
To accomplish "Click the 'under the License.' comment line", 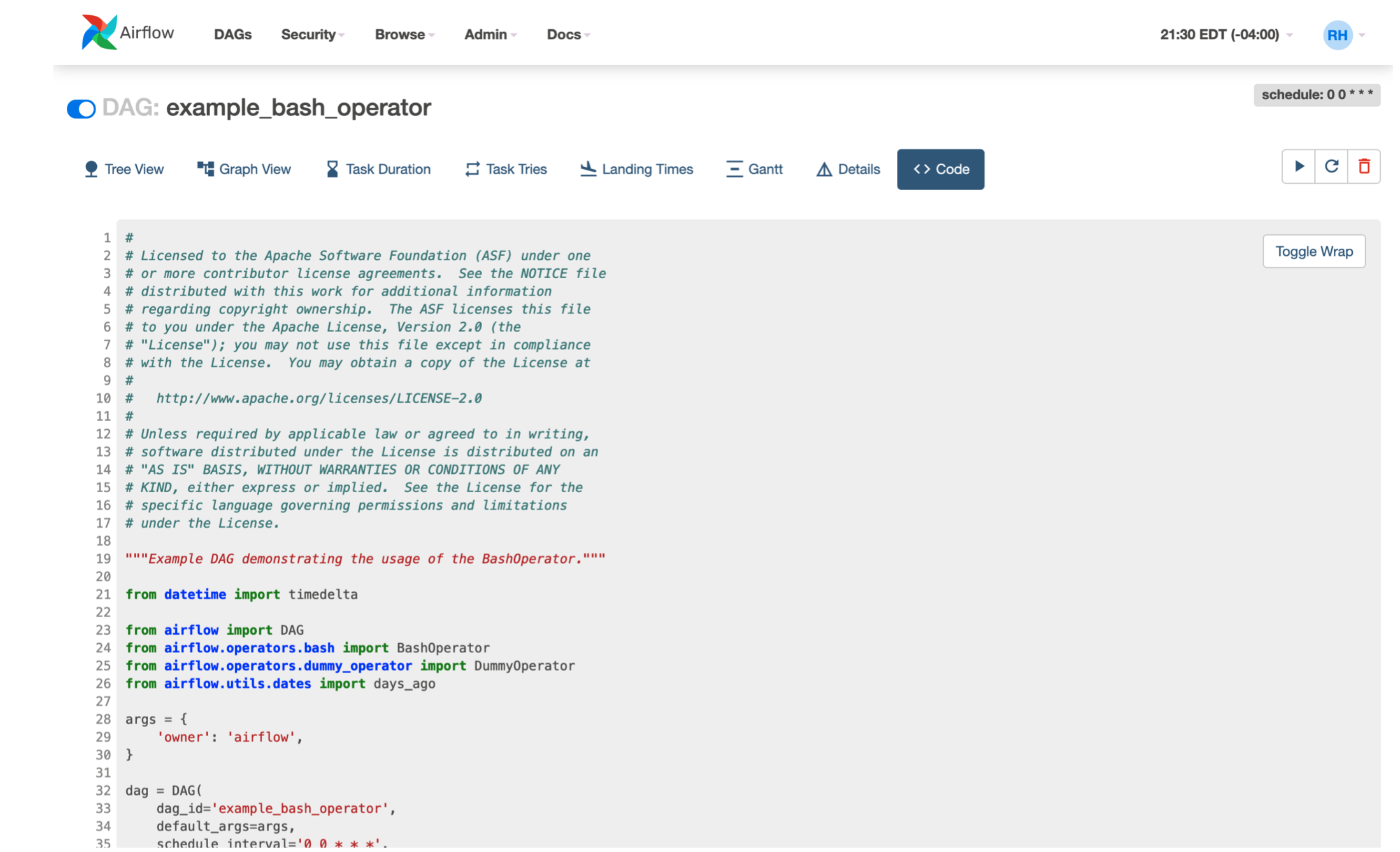I will coord(203,523).
